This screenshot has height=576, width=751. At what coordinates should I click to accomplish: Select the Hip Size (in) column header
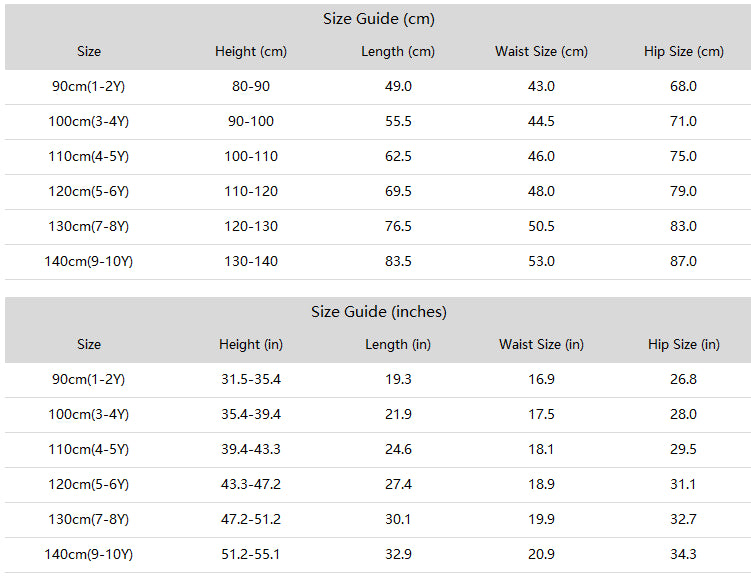(x=683, y=345)
